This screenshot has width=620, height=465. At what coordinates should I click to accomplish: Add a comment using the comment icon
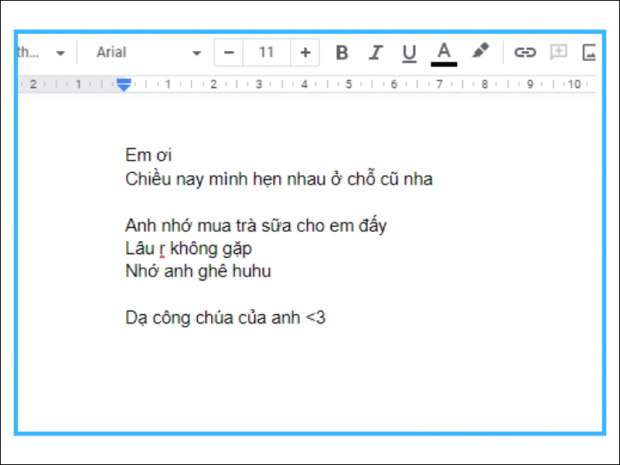[x=558, y=52]
